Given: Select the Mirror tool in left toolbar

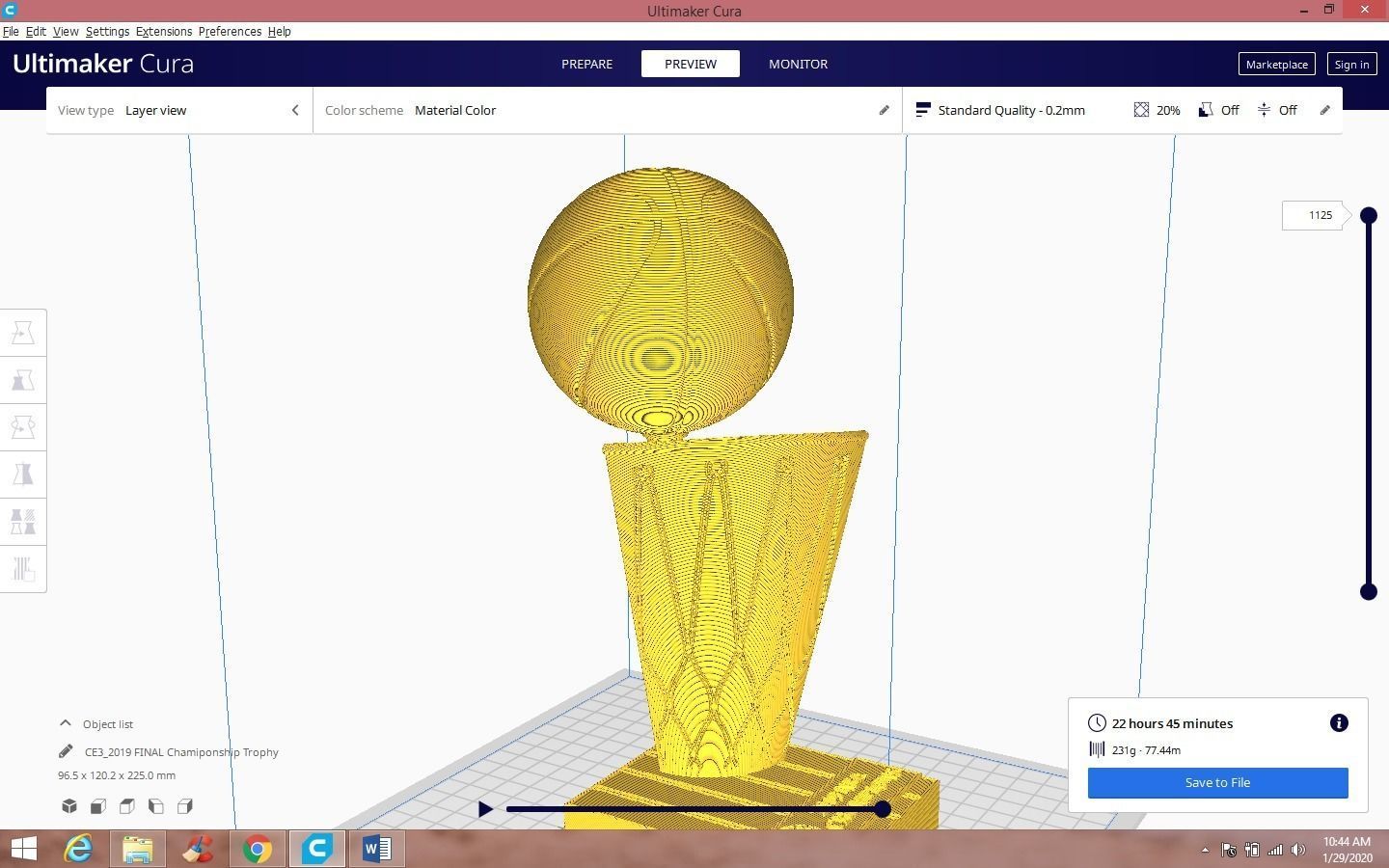Looking at the screenshot, I should [x=23, y=475].
